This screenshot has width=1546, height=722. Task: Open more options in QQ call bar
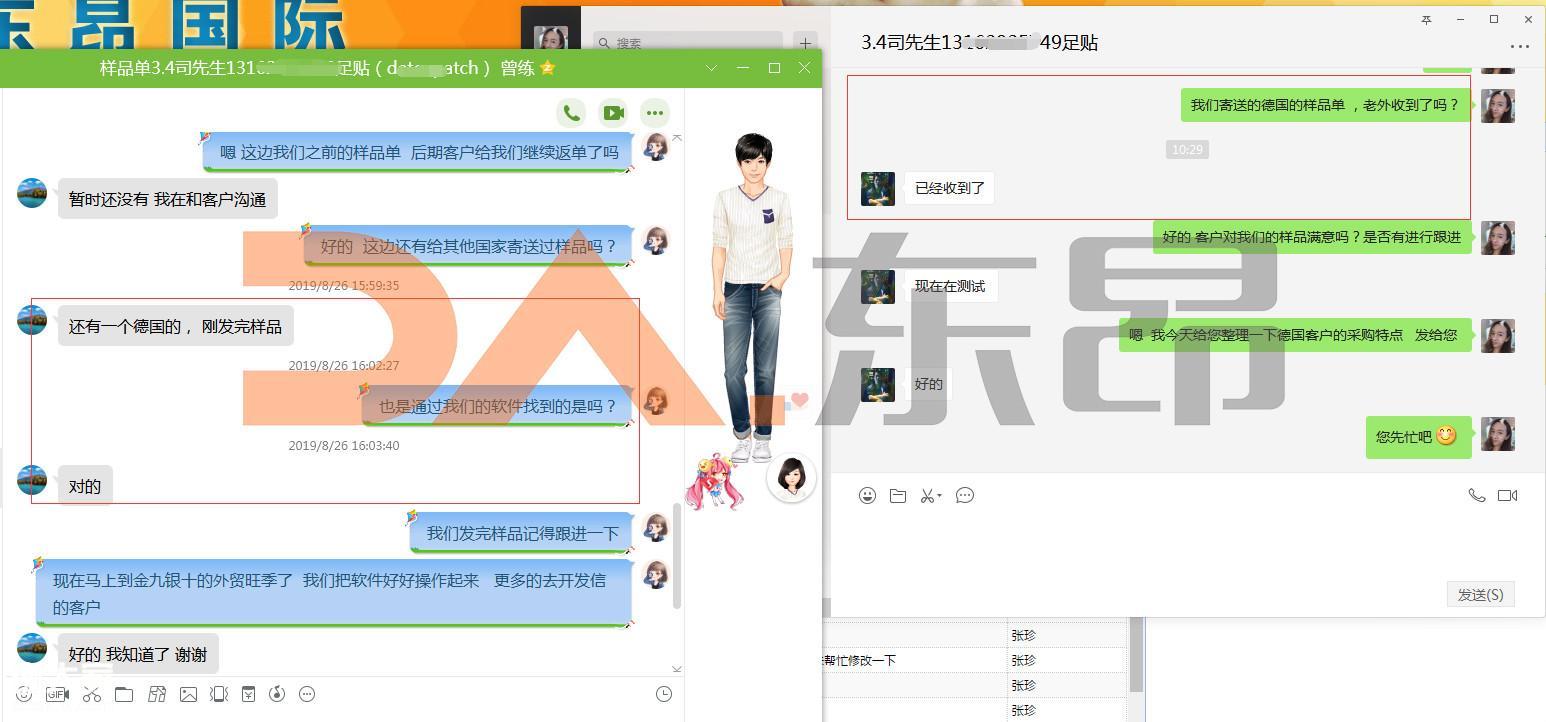coord(654,113)
